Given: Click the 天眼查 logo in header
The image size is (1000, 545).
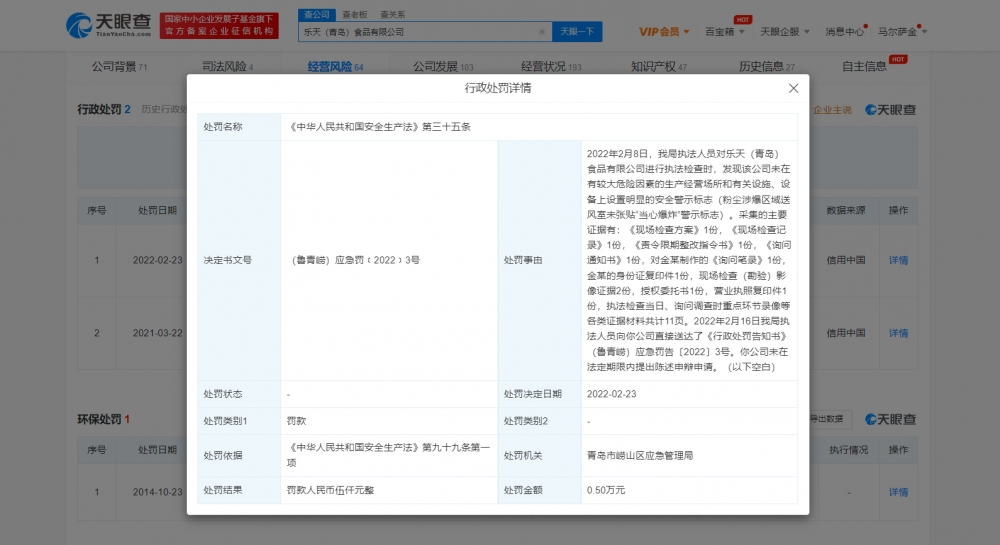Looking at the screenshot, I should coord(108,25).
